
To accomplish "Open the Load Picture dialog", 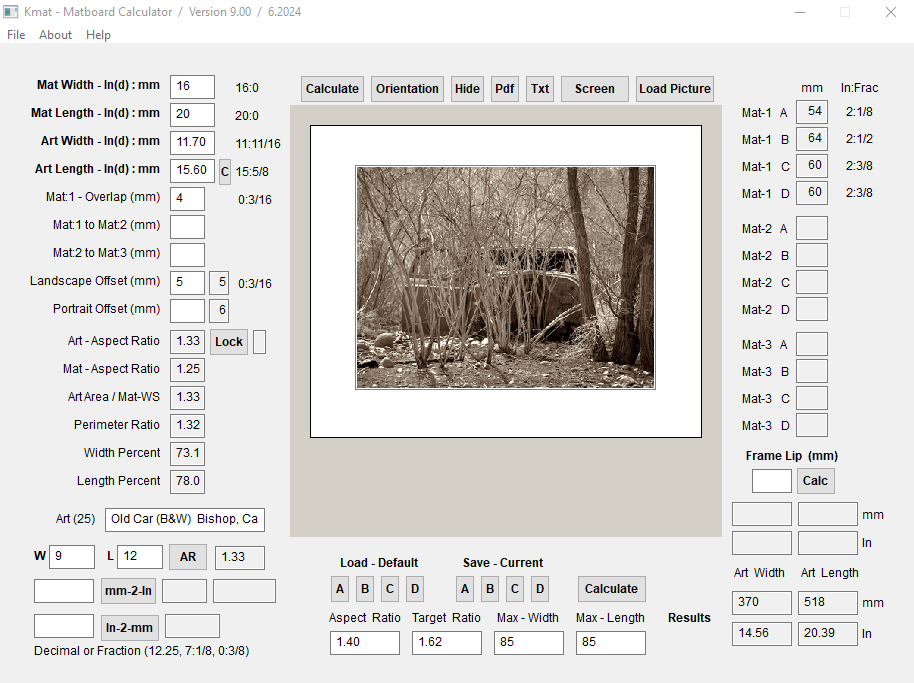I will pos(675,89).
